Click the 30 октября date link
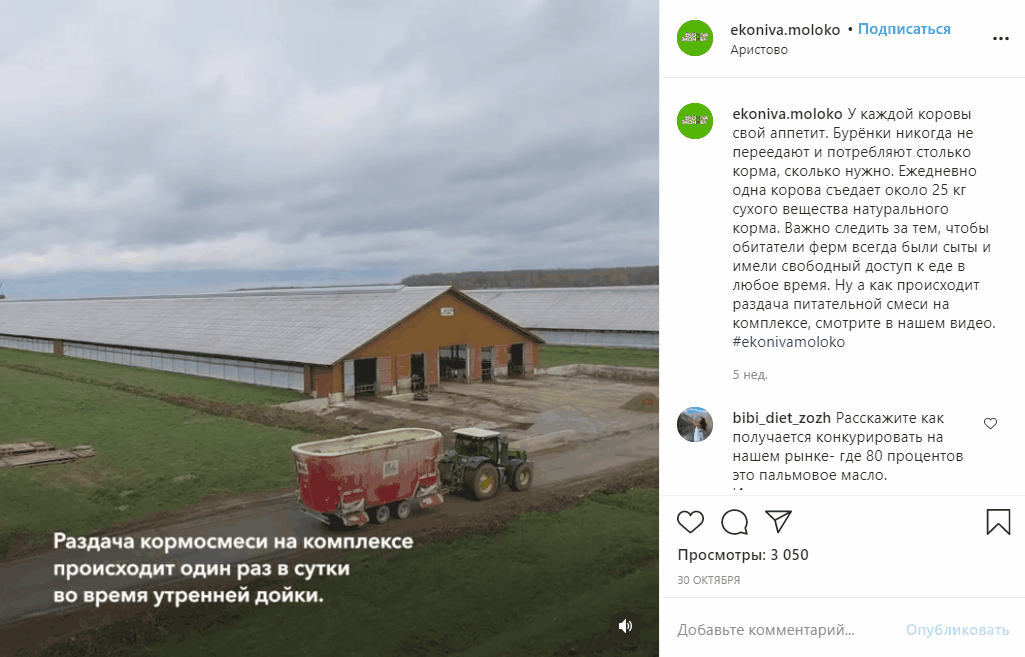The width and height of the screenshot is (1025, 657). (709, 580)
